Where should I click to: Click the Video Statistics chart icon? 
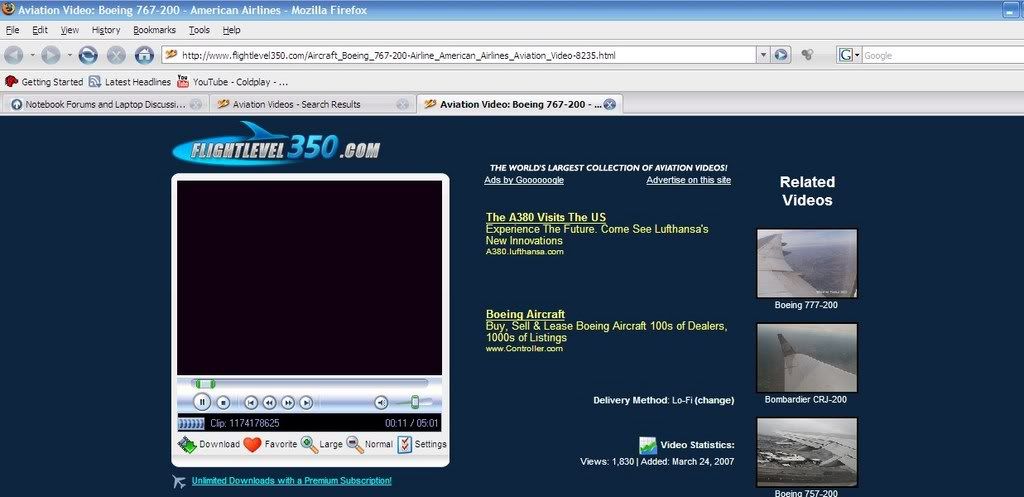coord(648,445)
